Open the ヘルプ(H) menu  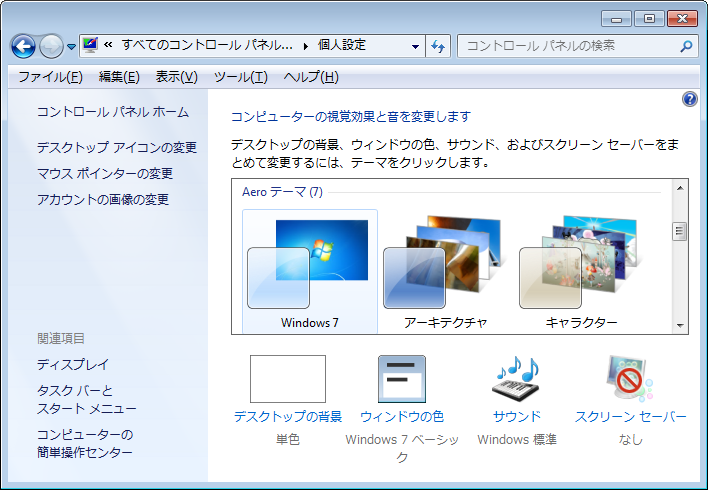311,77
